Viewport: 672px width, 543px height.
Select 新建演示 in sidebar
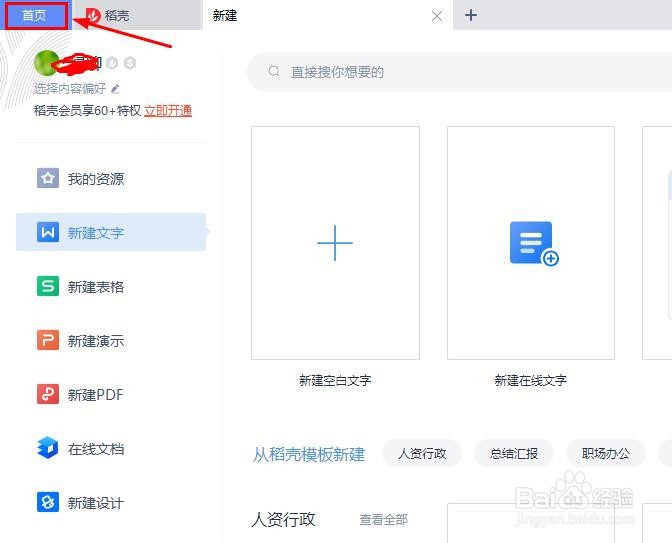click(x=111, y=340)
